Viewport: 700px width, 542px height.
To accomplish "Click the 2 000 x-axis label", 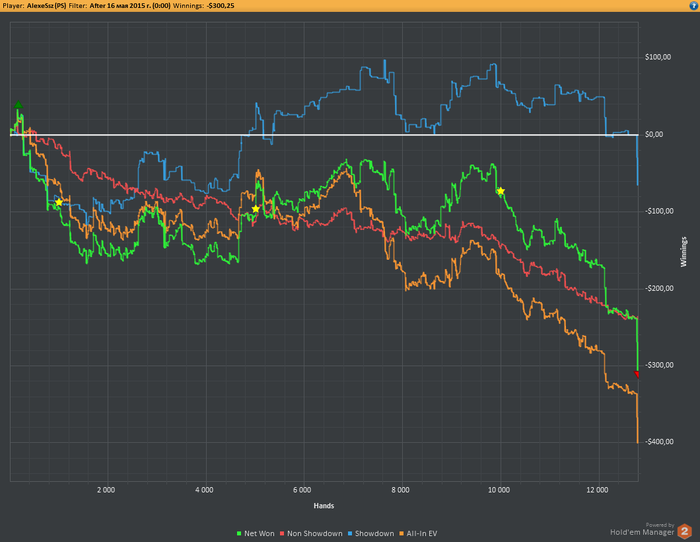I will click(106, 490).
